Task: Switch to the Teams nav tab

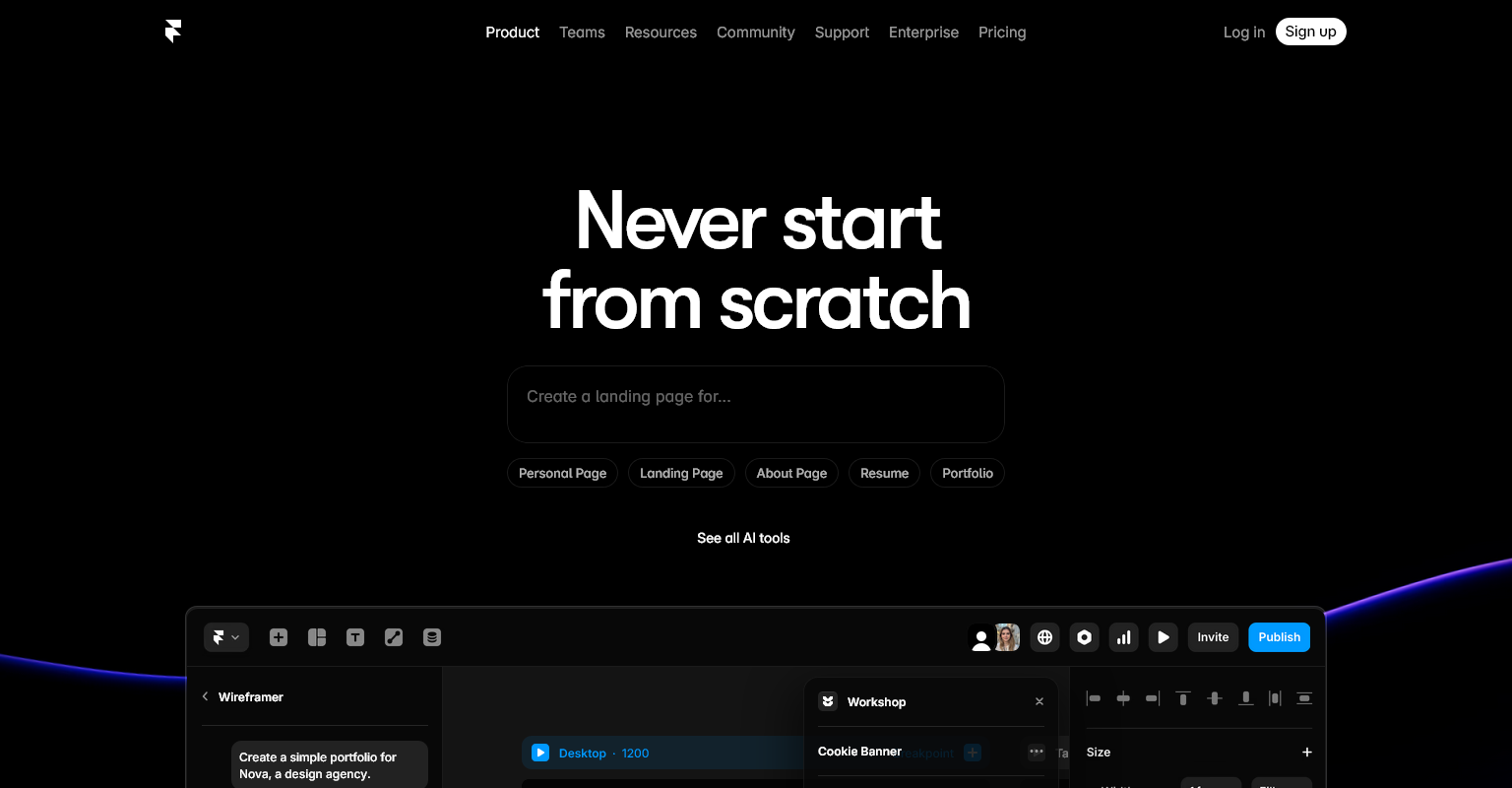Action: (582, 32)
